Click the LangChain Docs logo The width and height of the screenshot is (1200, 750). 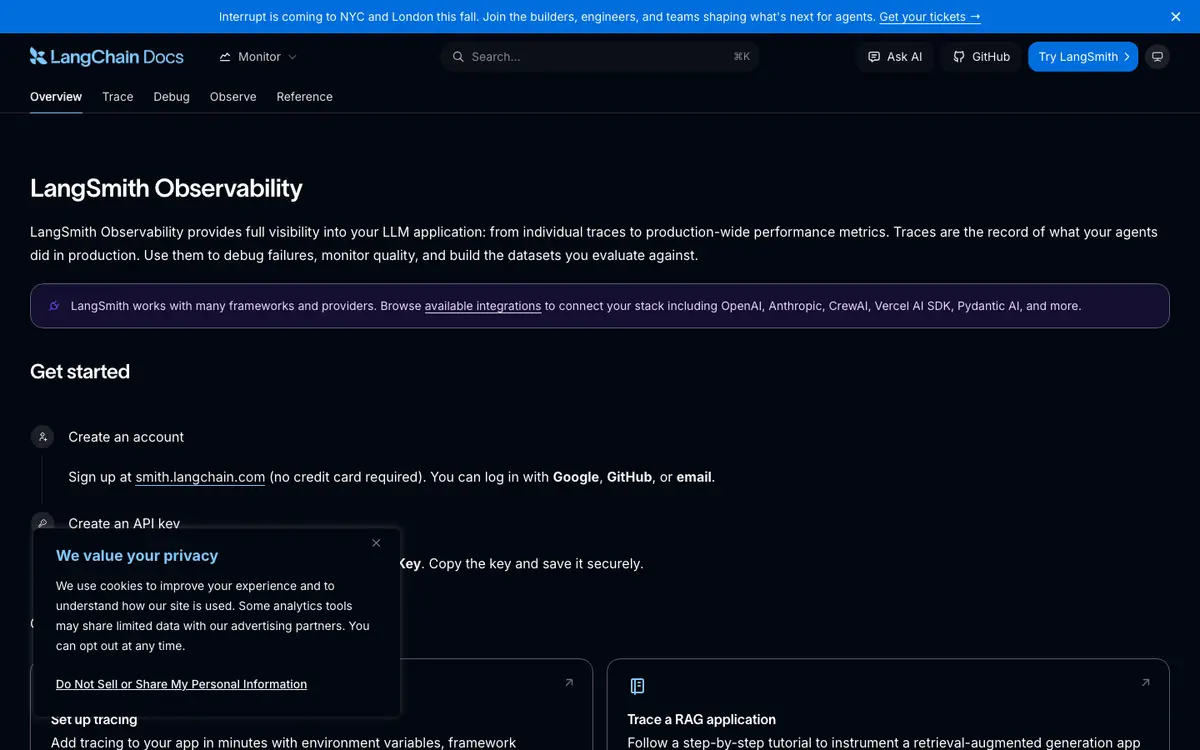pos(107,57)
